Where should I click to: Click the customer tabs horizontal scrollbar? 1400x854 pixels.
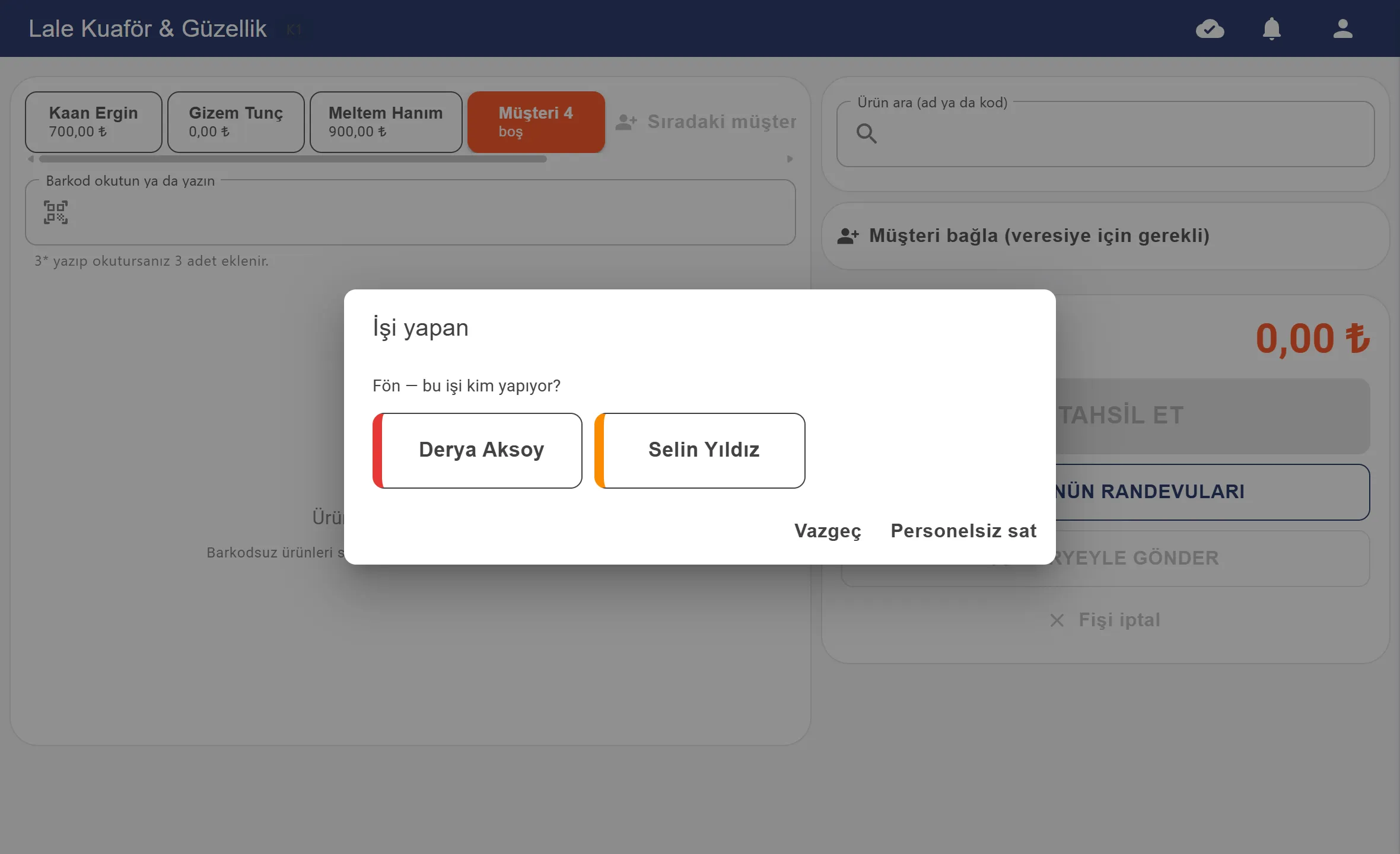[293, 159]
